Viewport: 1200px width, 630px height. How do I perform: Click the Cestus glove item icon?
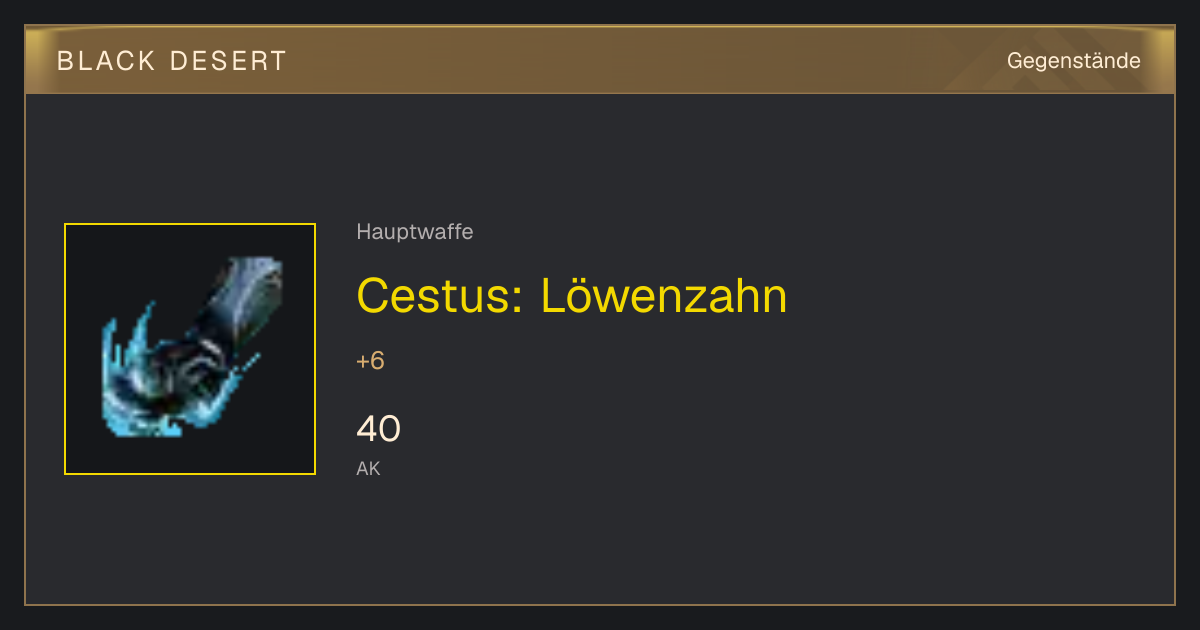pos(190,348)
